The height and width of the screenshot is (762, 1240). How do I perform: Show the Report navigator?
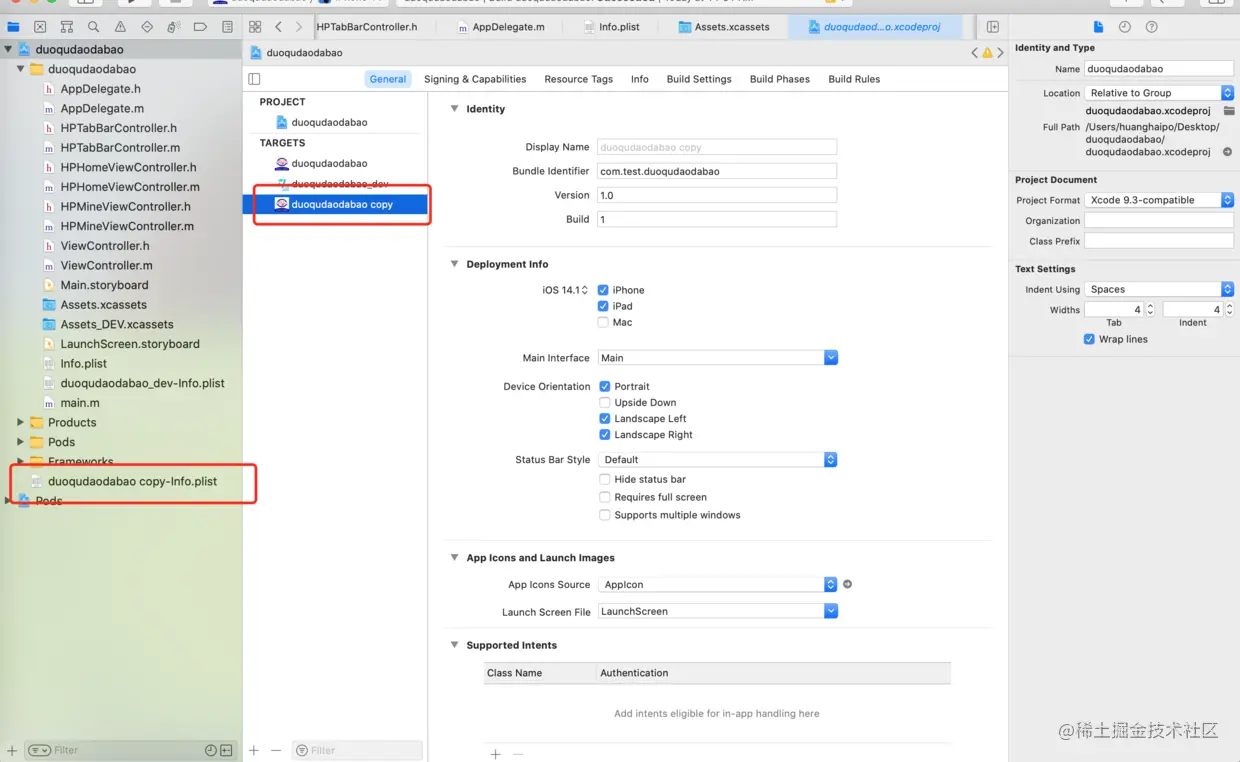(227, 27)
